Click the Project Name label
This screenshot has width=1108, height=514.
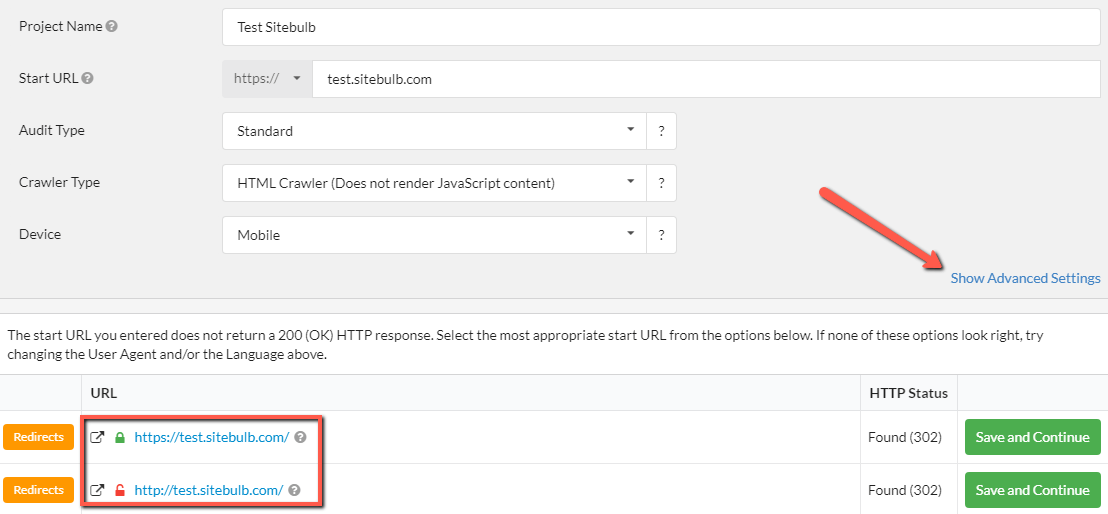click(60, 27)
